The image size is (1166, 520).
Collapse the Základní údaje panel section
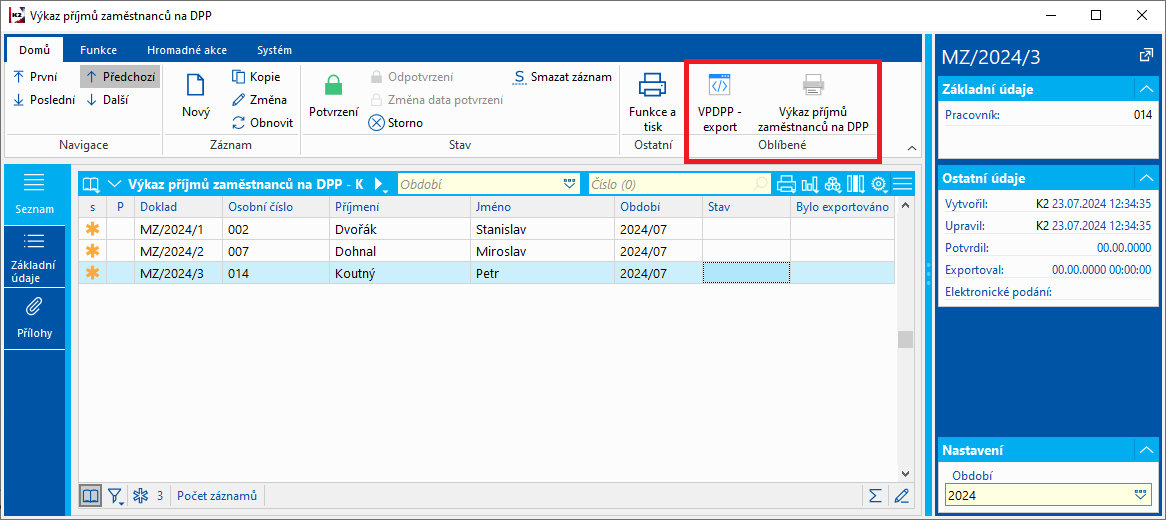click(x=1144, y=90)
